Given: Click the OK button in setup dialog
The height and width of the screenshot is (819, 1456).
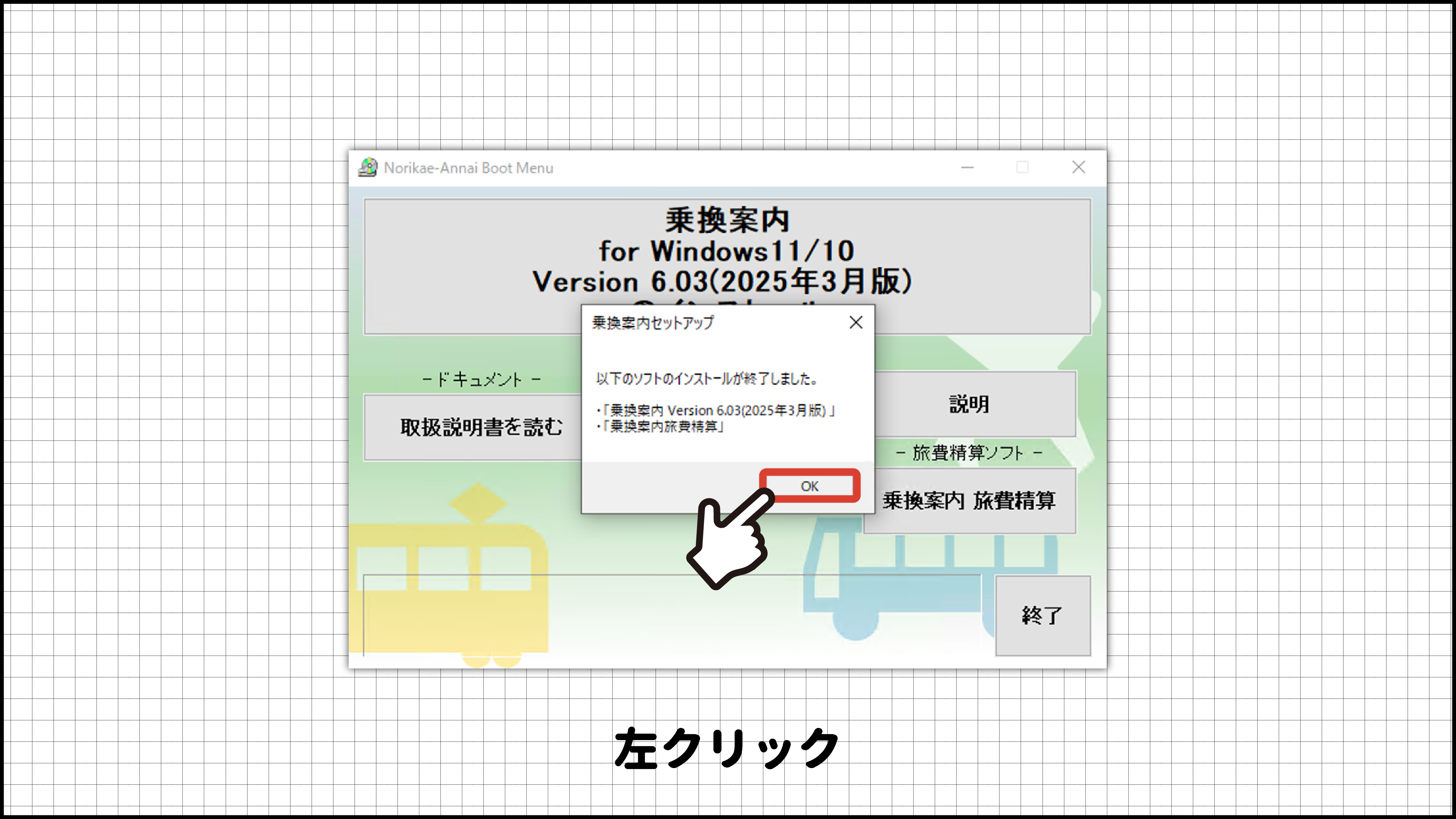Looking at the screenshot, I should pyautogui.click(x=810, y=486).
